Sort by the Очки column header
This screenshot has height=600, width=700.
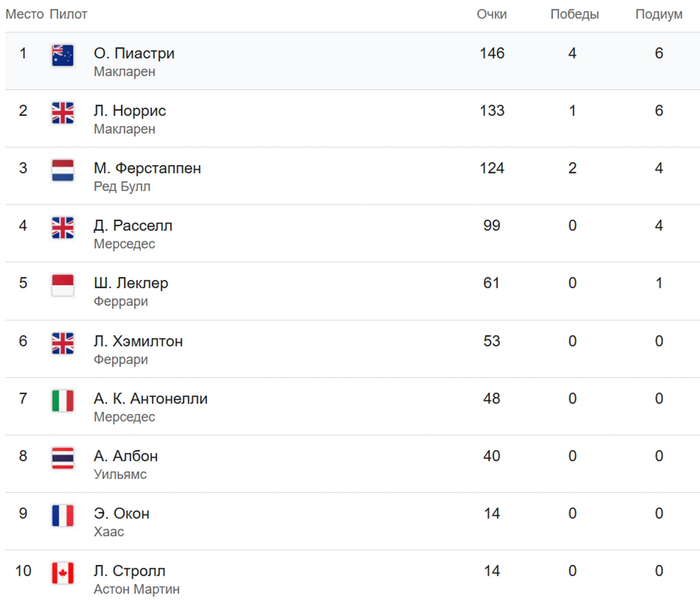(x=491, y=14)
